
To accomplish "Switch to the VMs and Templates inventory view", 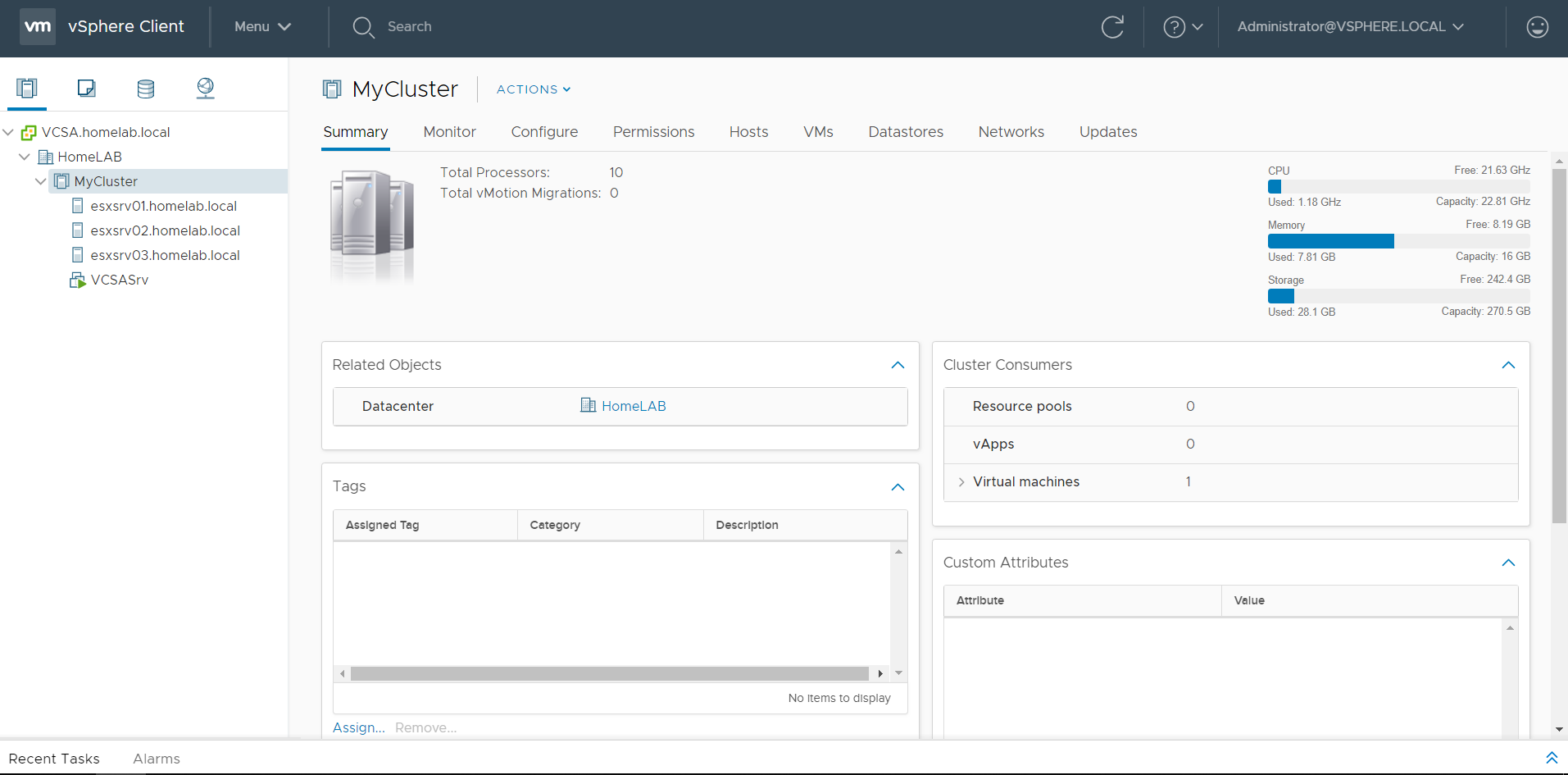I will click(86, 88).
